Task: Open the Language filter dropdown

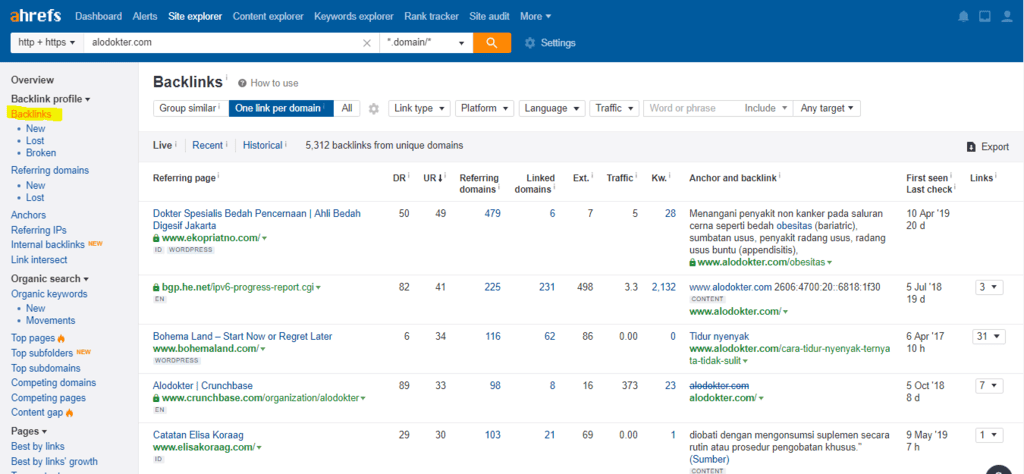Action: click(x=552, y=108)
